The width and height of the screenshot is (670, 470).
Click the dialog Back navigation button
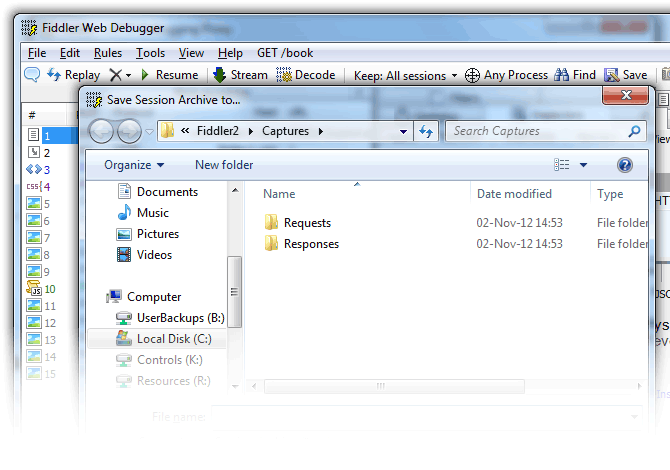point(101,131)
